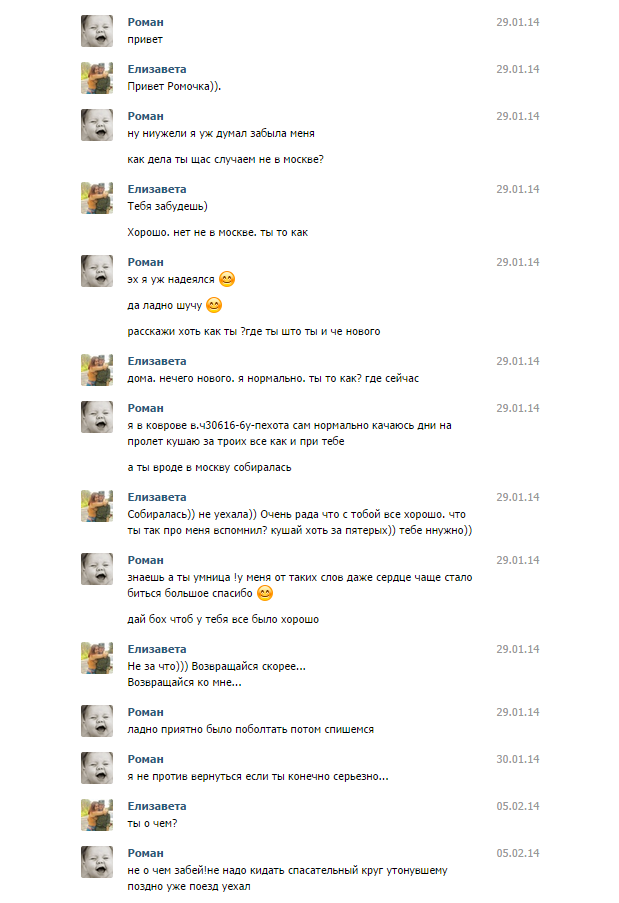Click the Елизавета name above "Собиралась)) не уехала"

point(157,497)
